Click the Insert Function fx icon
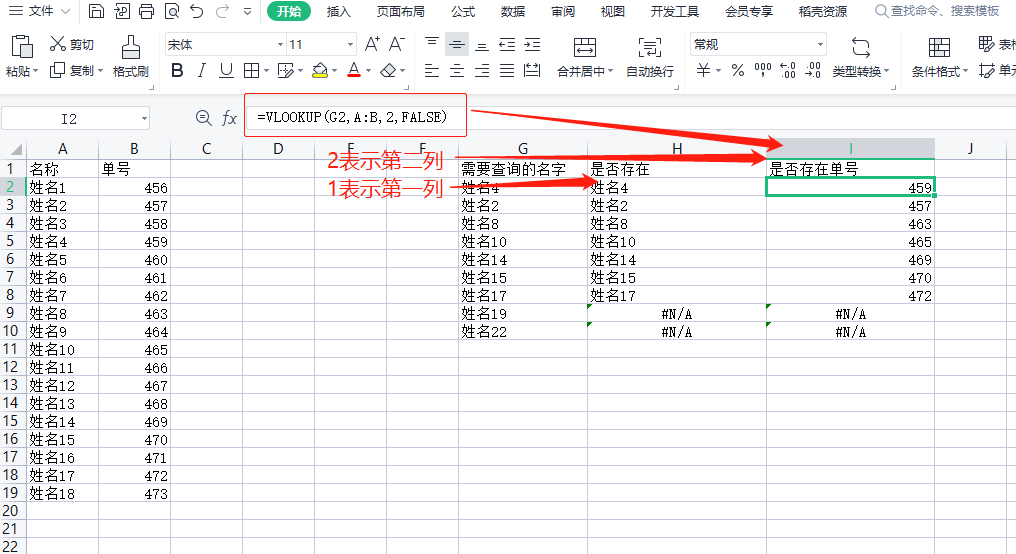The width and height of the screenshot is (1016, 554). [229, 118]
